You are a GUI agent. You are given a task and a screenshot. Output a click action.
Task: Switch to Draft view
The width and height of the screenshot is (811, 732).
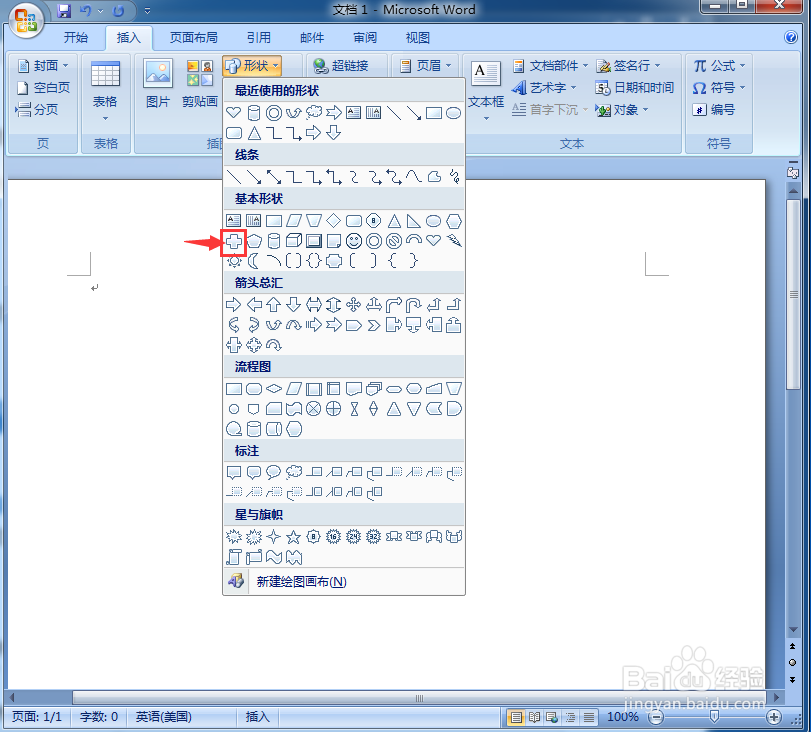[589, 717]
